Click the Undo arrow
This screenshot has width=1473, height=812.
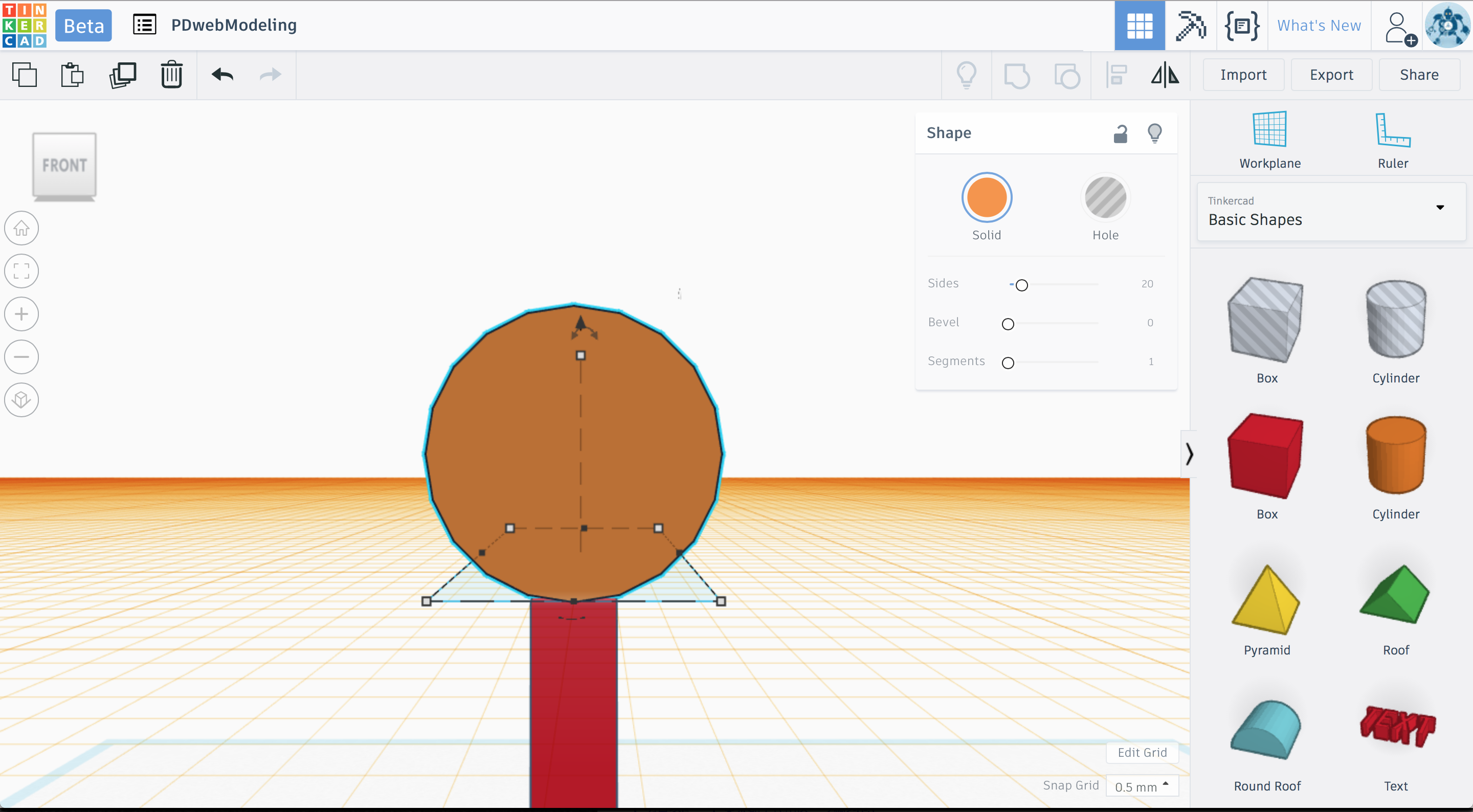222,75
